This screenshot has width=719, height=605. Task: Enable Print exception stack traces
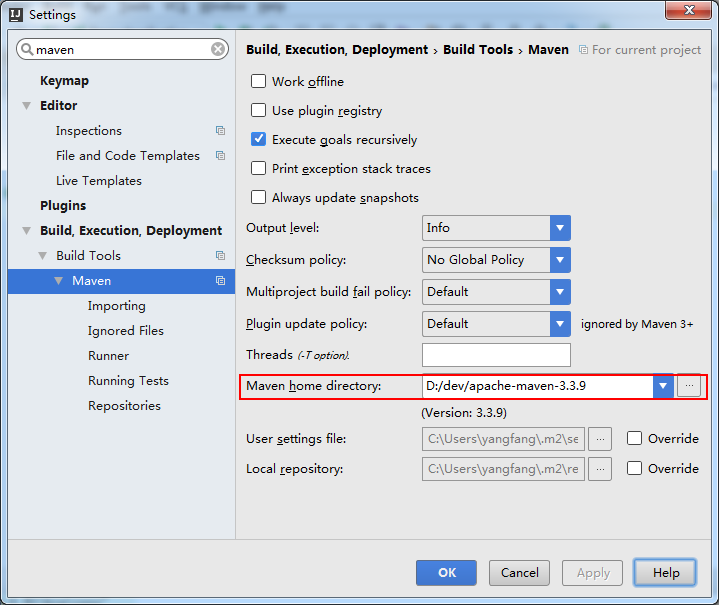(x=258, y=168)
